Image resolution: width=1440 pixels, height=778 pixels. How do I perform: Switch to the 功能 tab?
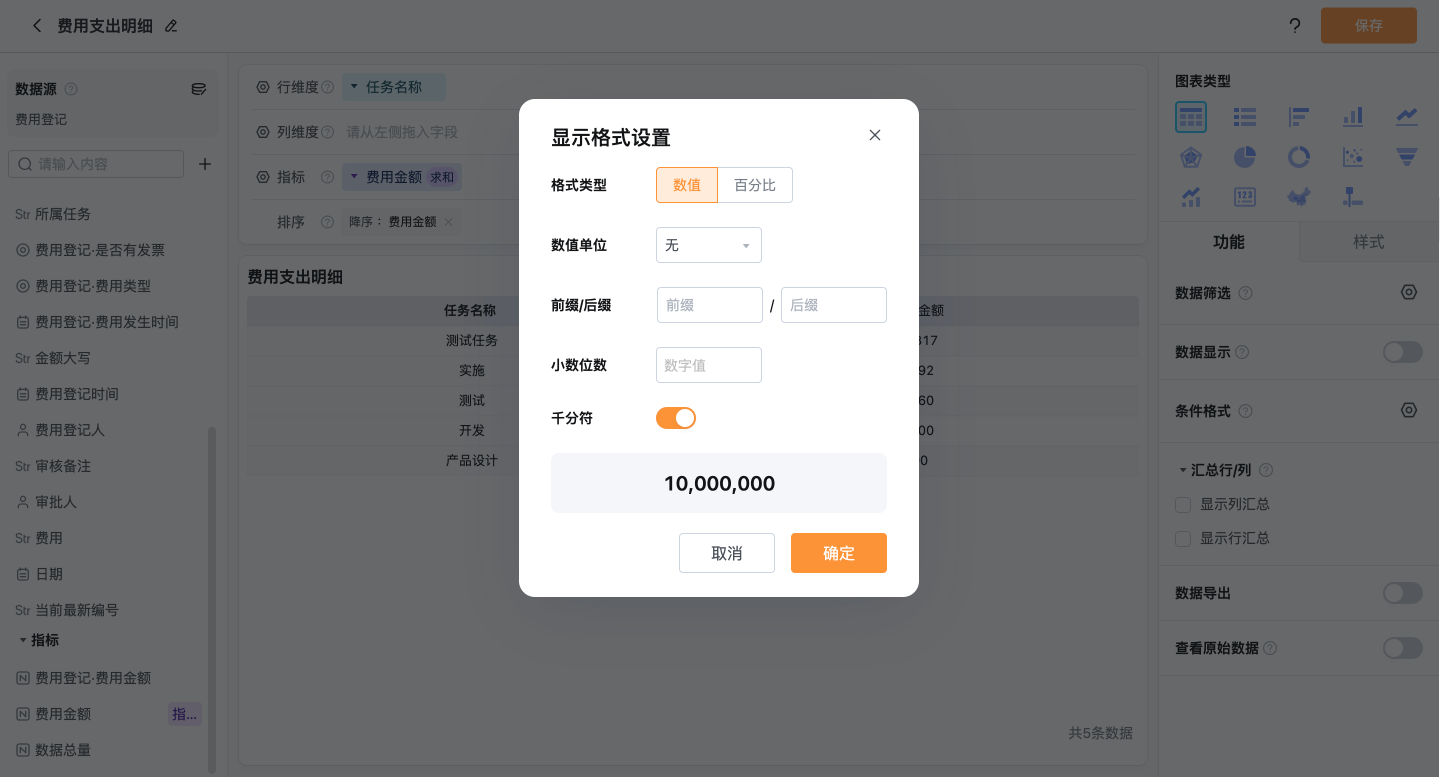(1229, 242)
